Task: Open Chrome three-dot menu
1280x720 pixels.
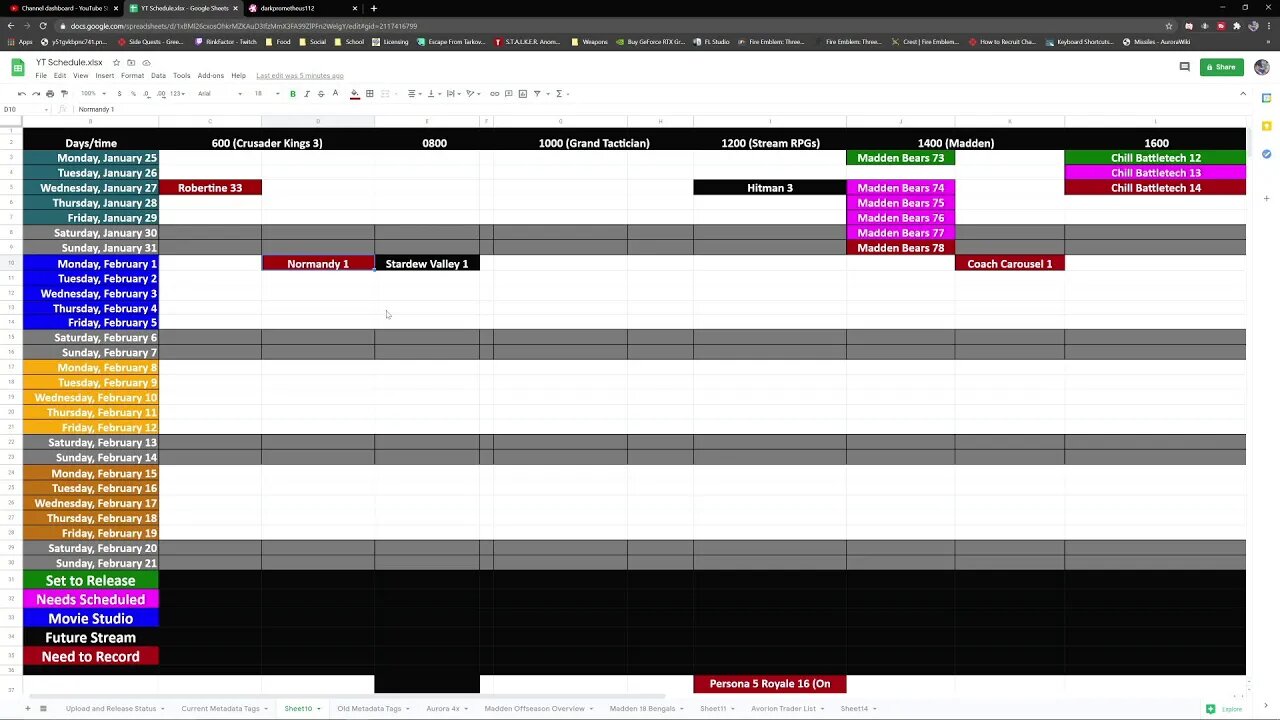Action: click(1270, 26)
